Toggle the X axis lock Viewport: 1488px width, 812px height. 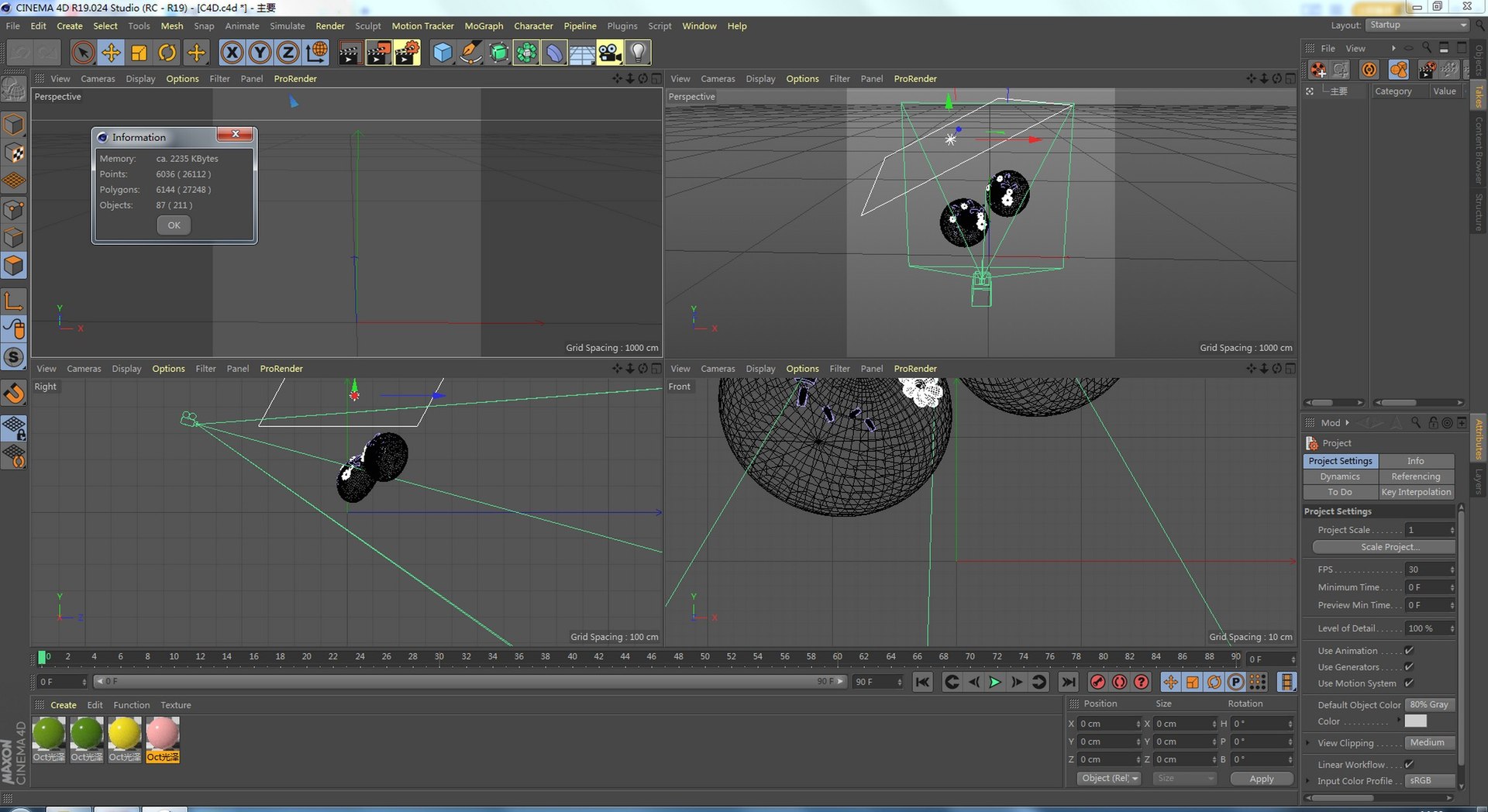click(231, 53)
